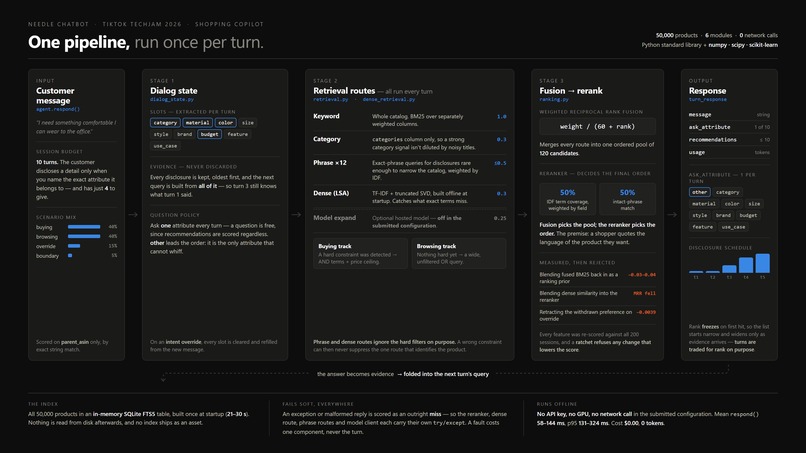Open the retrieval.py file link

tap(331, 99)
